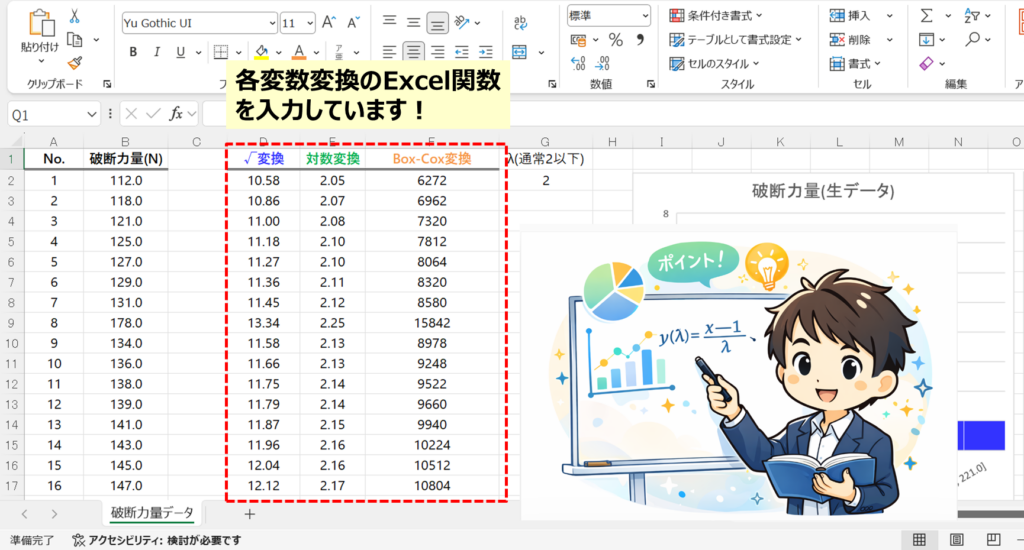Toggle center horizontal alignment

(414, 51)
